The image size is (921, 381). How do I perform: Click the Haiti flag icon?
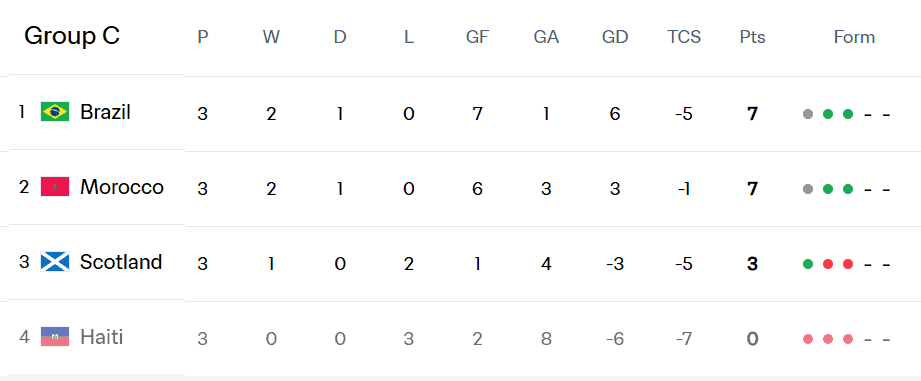pyautogui.click(x=55, y=336)
